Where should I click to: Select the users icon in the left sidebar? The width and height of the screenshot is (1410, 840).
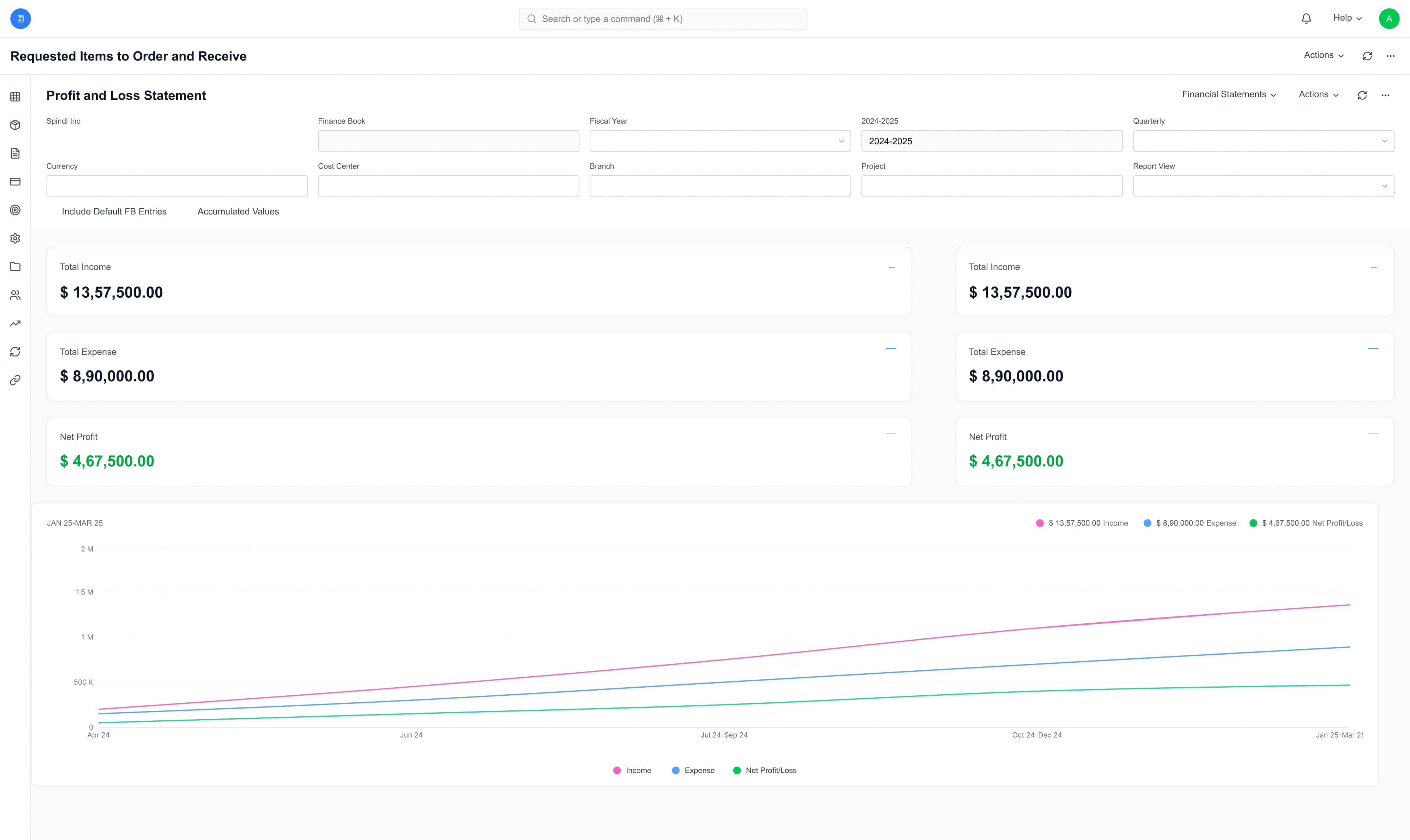click(x=15, y=295)
